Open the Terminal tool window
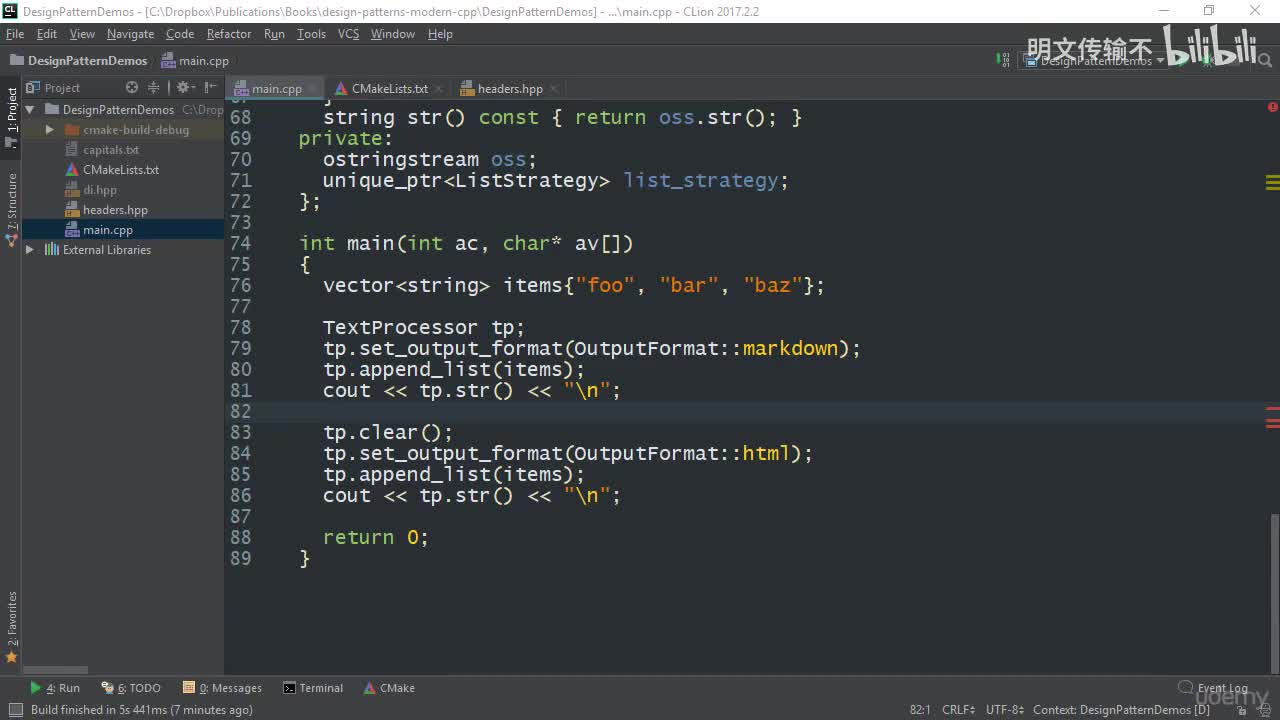 (x=313, y=688)
